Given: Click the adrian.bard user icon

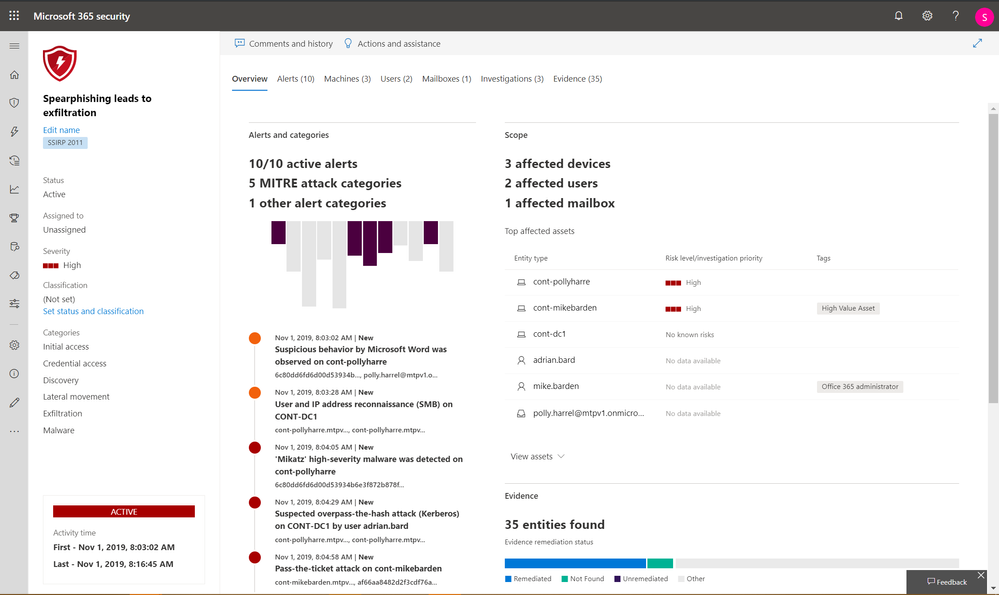Looking at the screenshot, I should click(x=521, y=361).
